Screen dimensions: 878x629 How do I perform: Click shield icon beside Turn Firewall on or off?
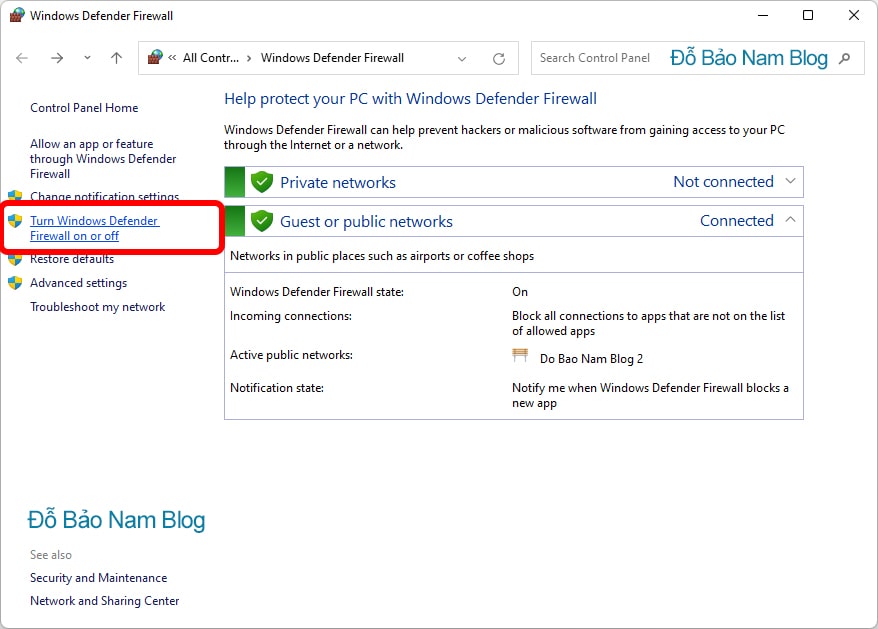15,221
